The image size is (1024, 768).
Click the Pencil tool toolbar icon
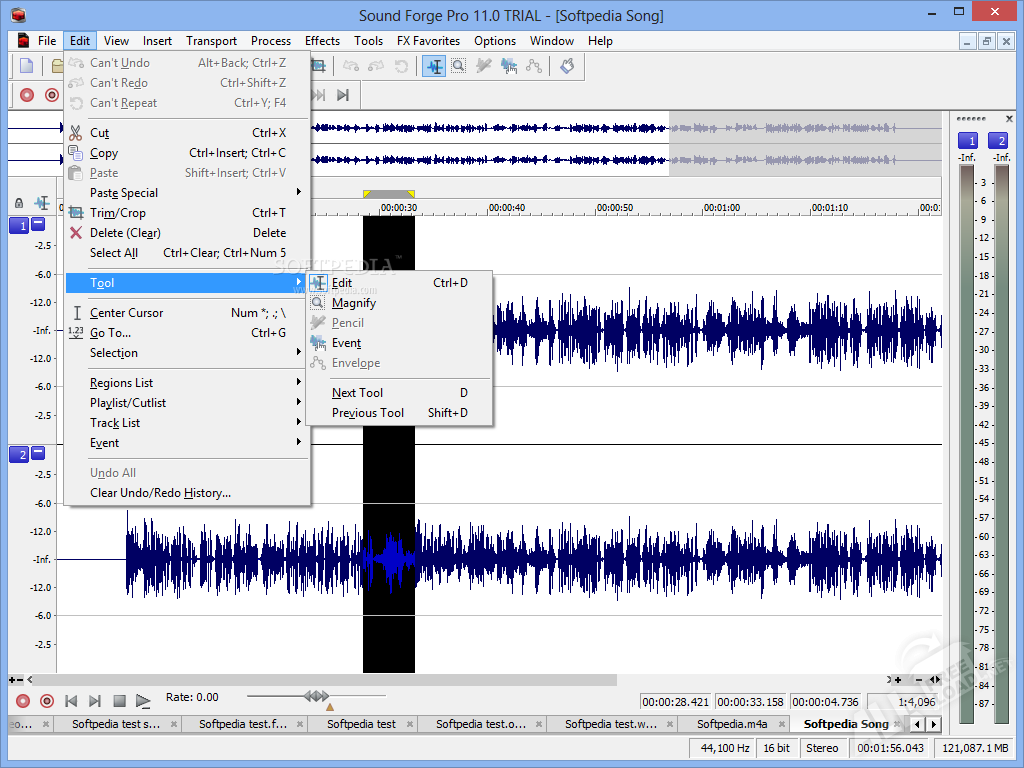point(484,66)
